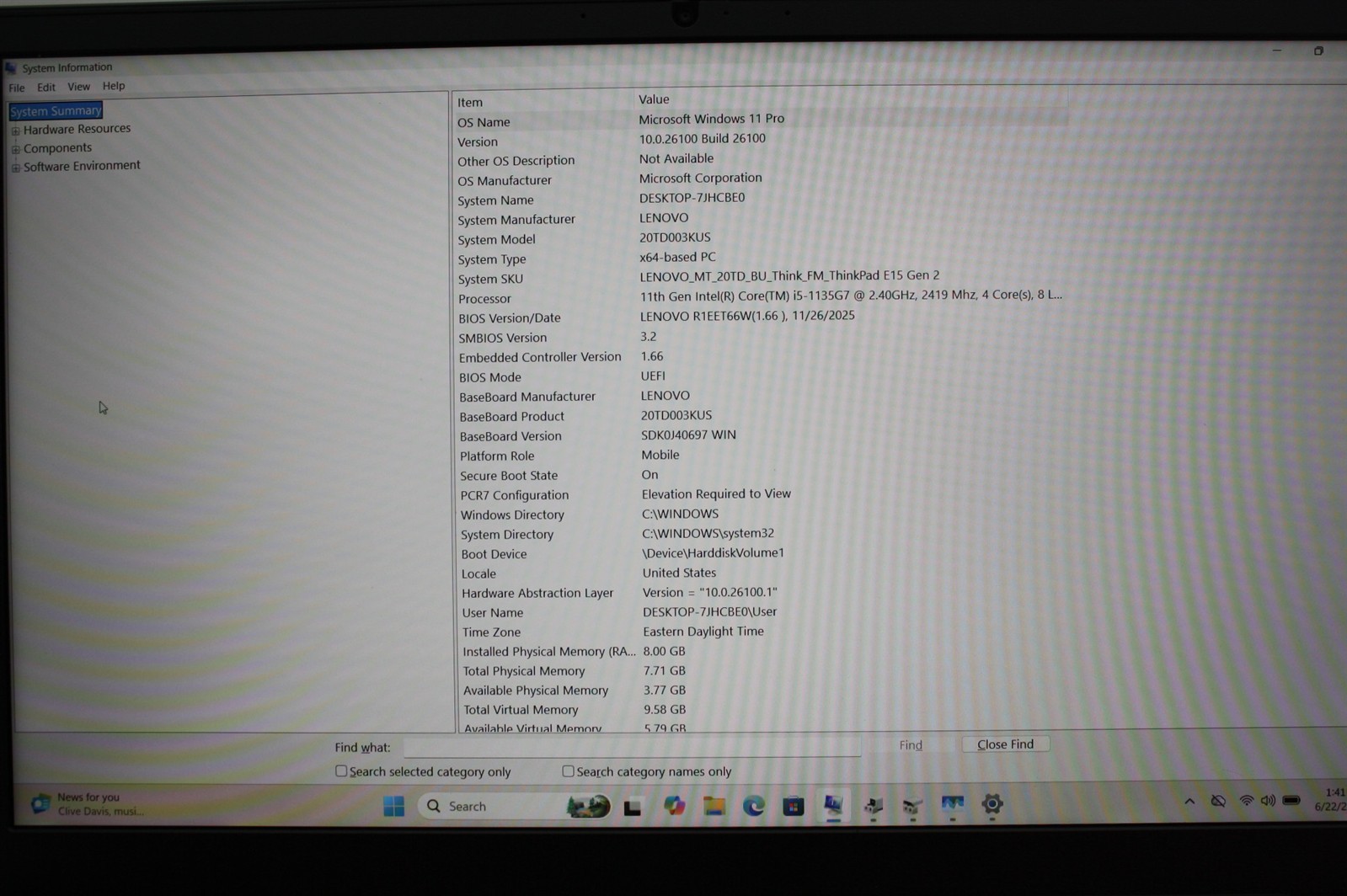Launch Microsoft Edge from the taskbar
This screenshot has height=896, width=1347.
point(753,806)
